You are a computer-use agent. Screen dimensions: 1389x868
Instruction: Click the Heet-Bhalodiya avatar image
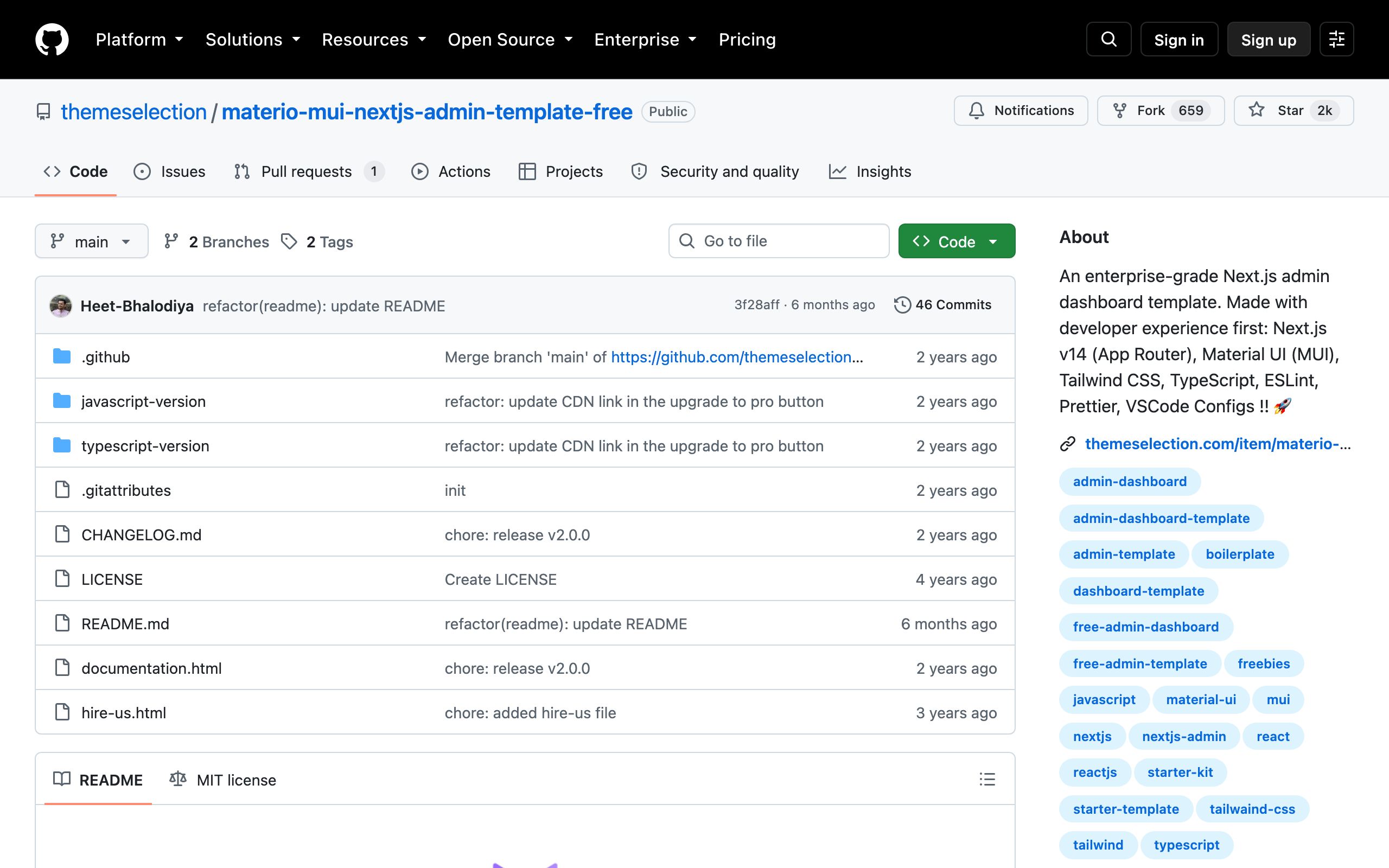pyautogui.click(x=61, y=305)
